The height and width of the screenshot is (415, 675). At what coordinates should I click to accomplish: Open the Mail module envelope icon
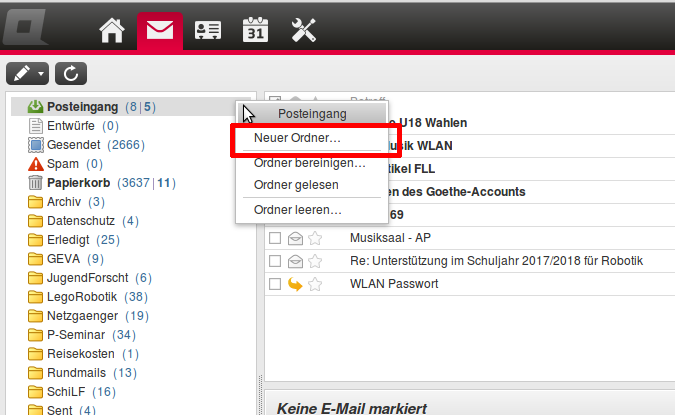(x=160, y=31)
